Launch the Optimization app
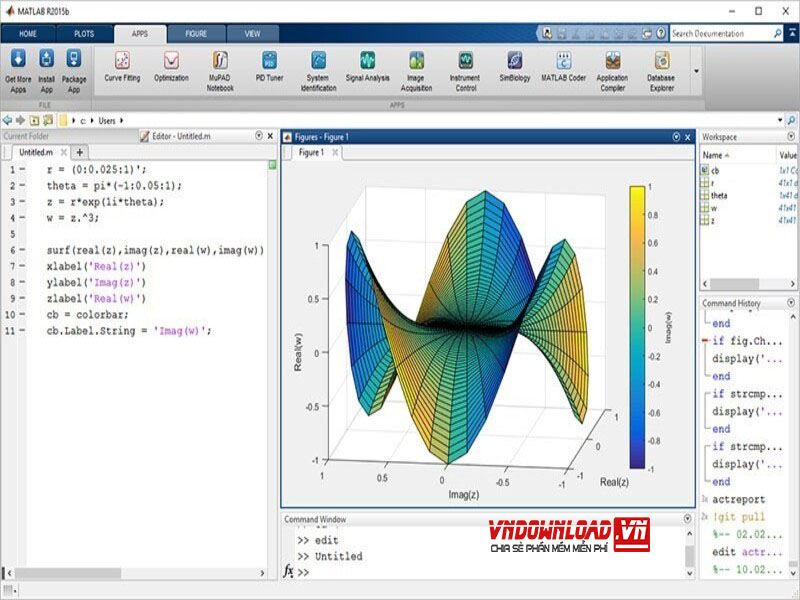Image resolution: width=800 pixels, height=600 pixels. [x=171, y=67]
